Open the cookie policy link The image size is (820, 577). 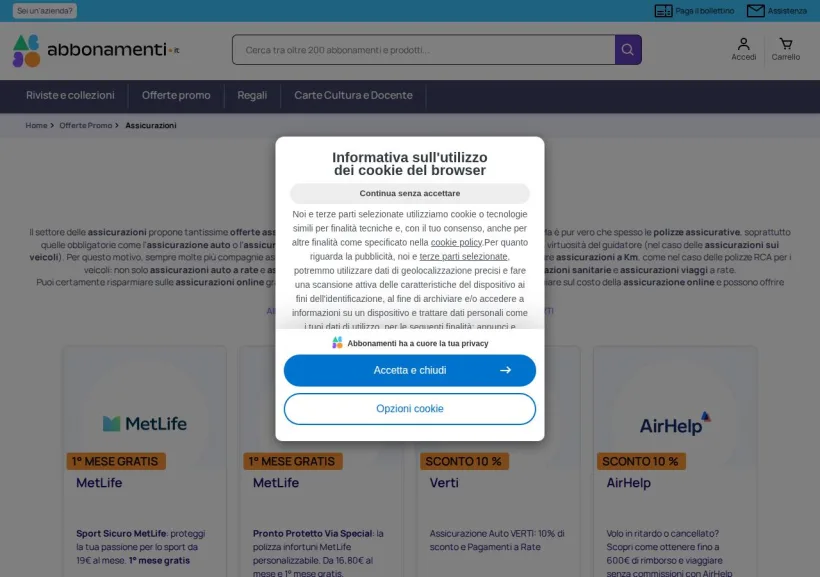point(456,242)
